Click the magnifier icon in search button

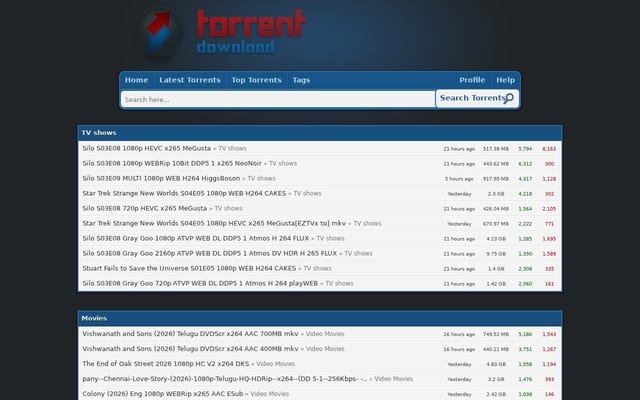pyautogui.click(x=509, y=98)
